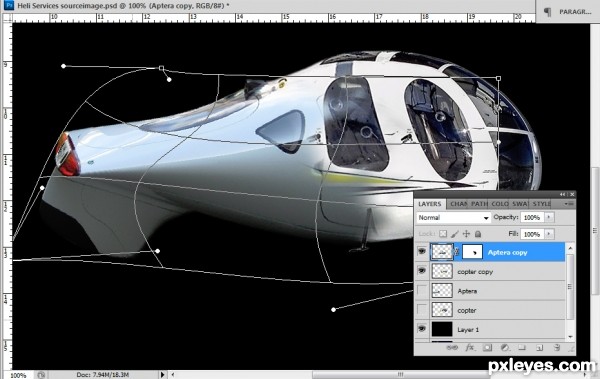Select the Layer 1 black thumbnail
This screenshot has height=379, width=600.
tap(442, 329)
